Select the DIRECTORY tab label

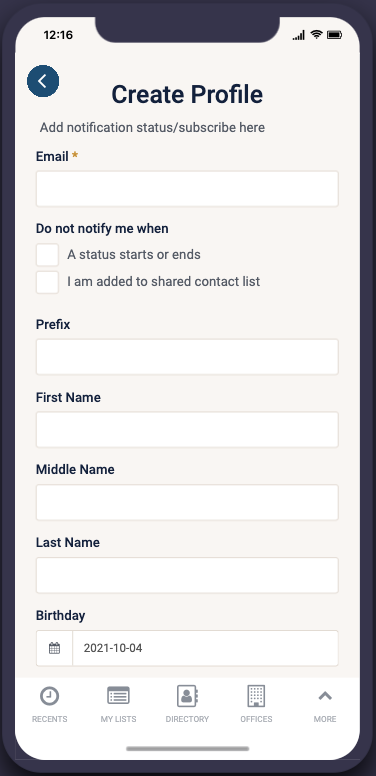pyautogui.click(x=187, y=719)
